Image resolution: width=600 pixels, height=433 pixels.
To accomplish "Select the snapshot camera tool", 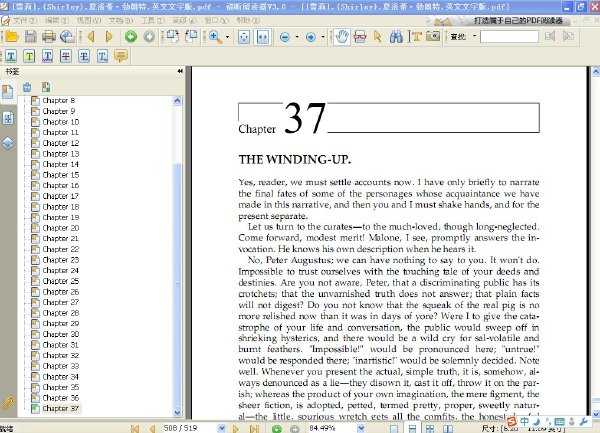I will (433, 37).
